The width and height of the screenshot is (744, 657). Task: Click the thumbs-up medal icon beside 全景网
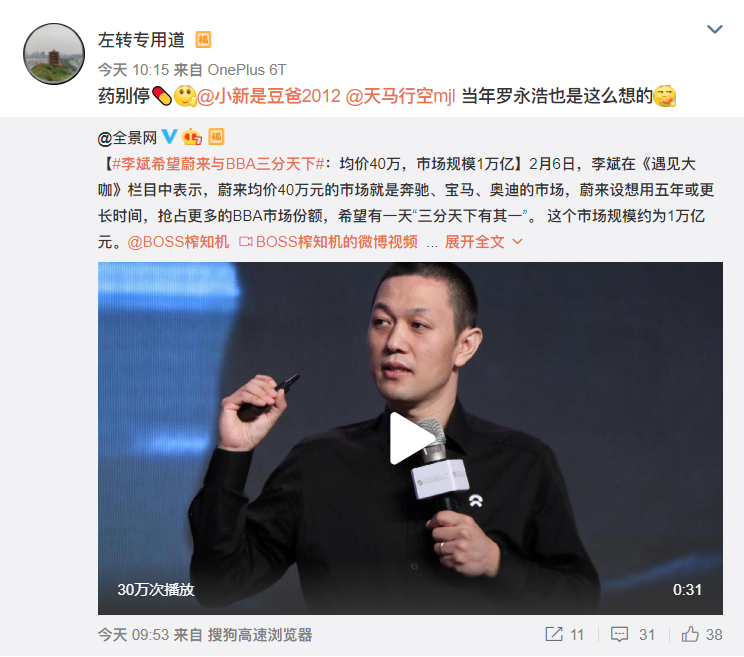tap(192, 137)
